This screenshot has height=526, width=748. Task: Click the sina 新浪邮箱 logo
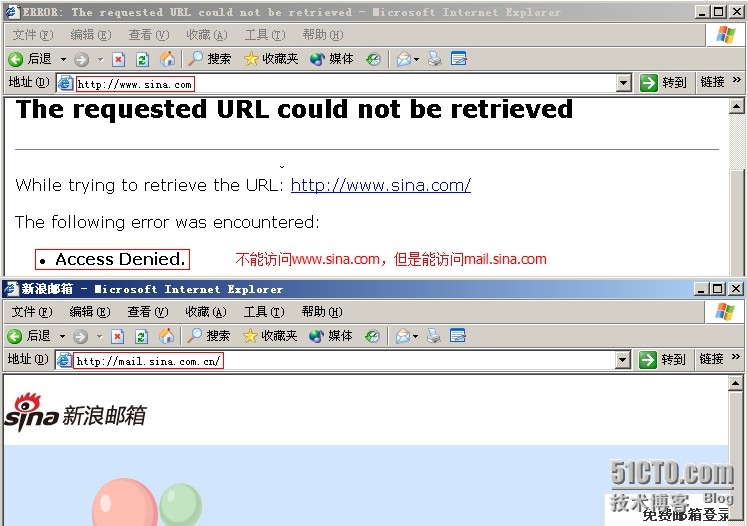coord(75,413)
